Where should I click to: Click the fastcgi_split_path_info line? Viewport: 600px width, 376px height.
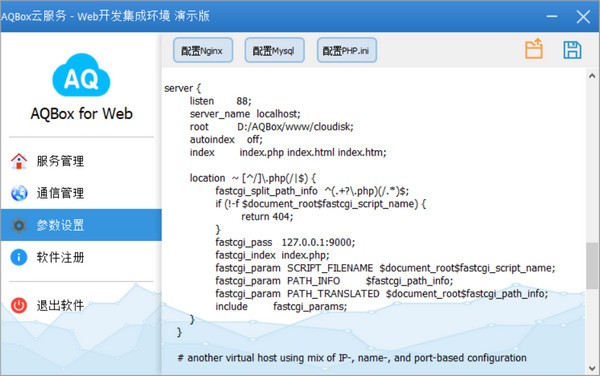click(x=312, y=191)
